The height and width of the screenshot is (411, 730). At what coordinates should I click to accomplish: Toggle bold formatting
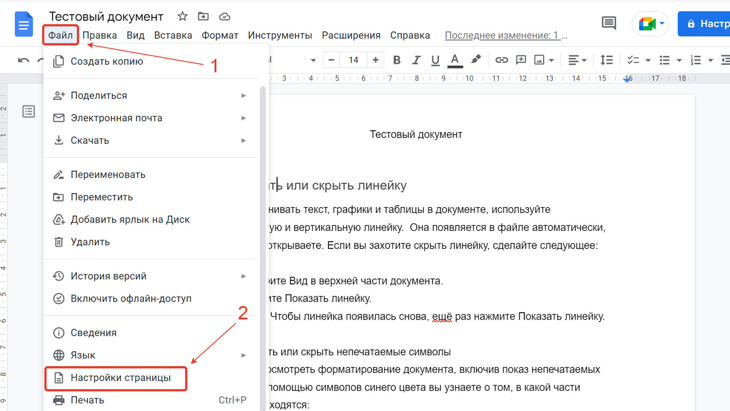[x=397, y=60]
